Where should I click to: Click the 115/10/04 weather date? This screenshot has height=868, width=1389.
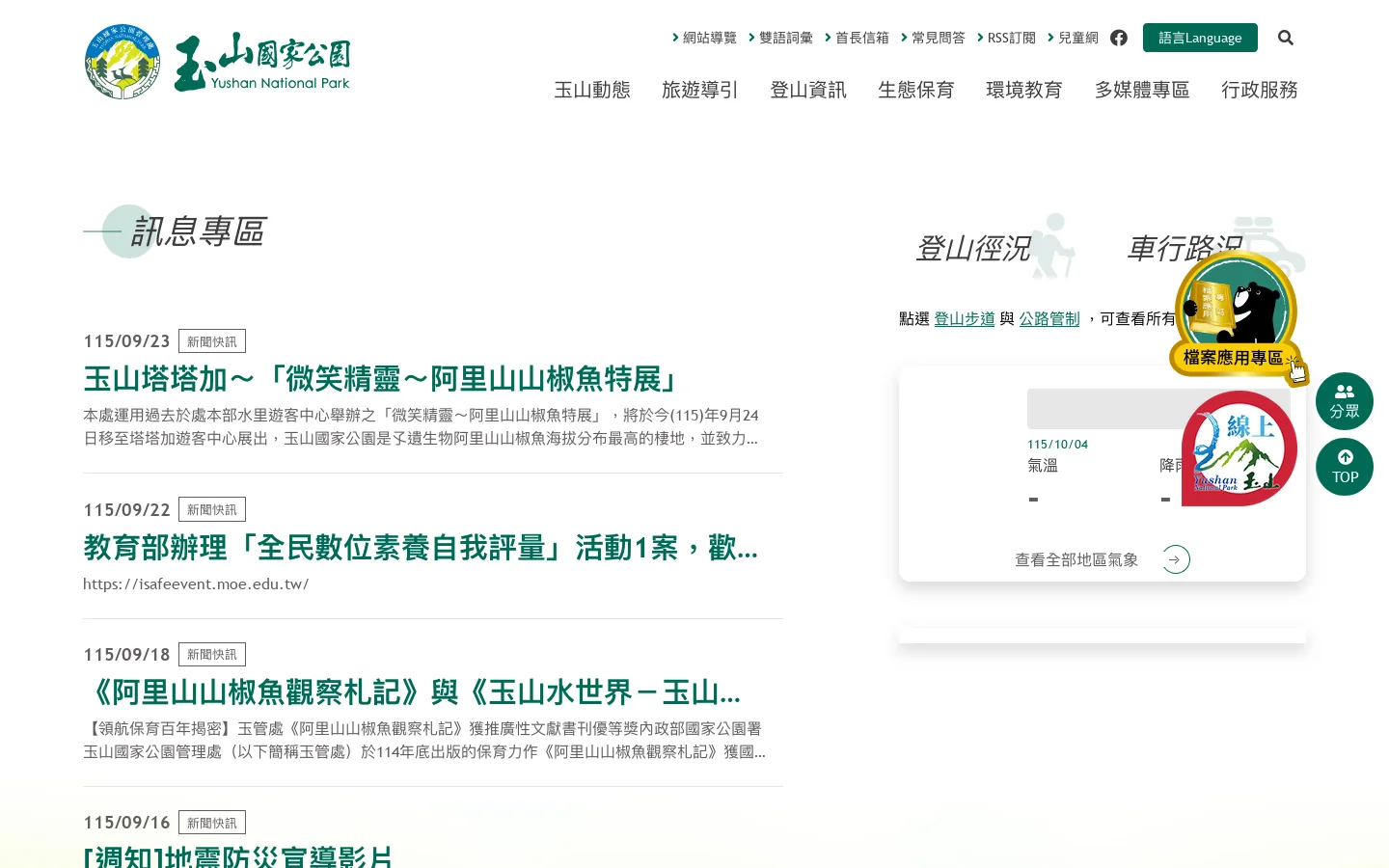(x=1057, y=445)
